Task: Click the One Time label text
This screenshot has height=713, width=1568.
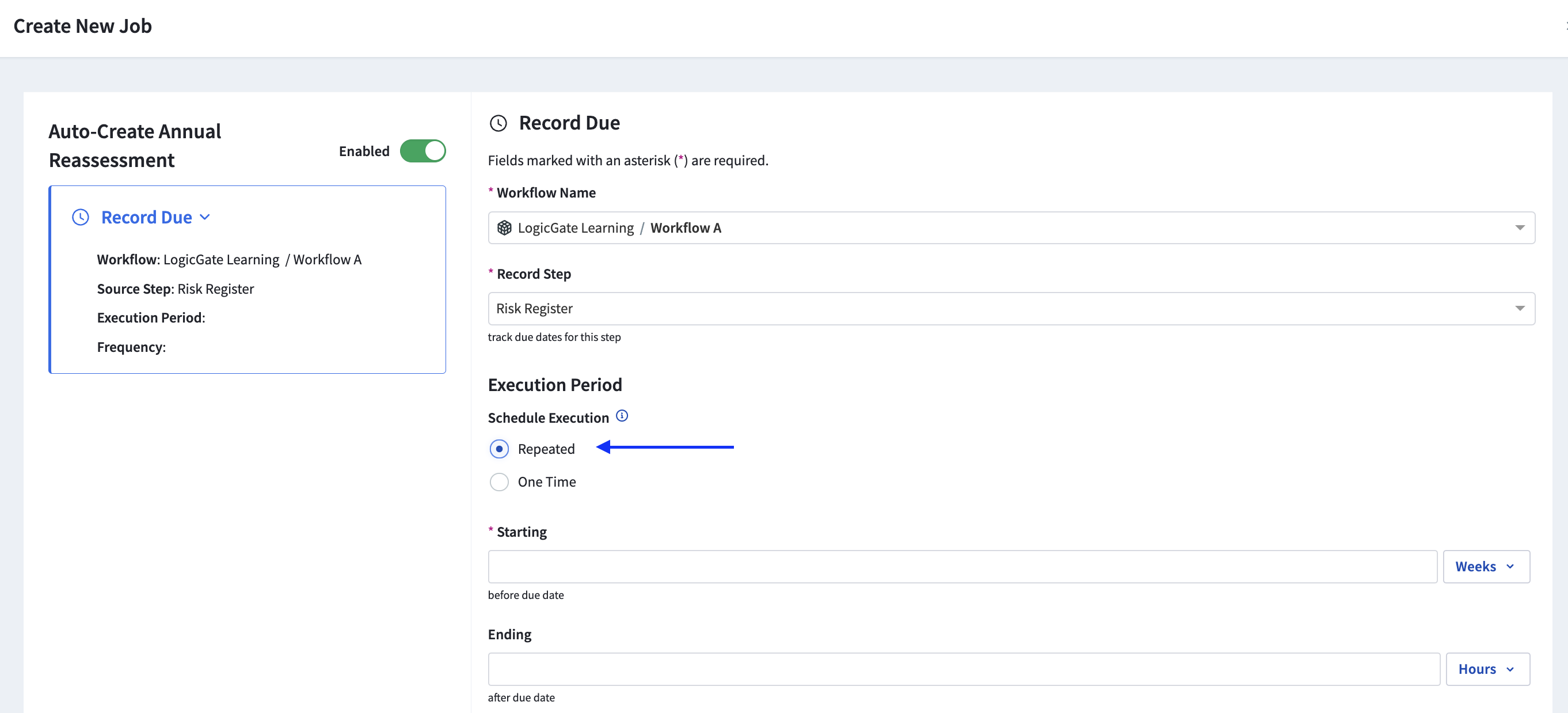Action: click(x=547, y=481)
